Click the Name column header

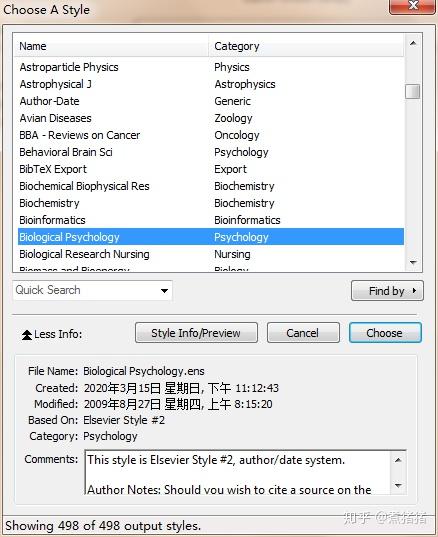coord(111,46)
